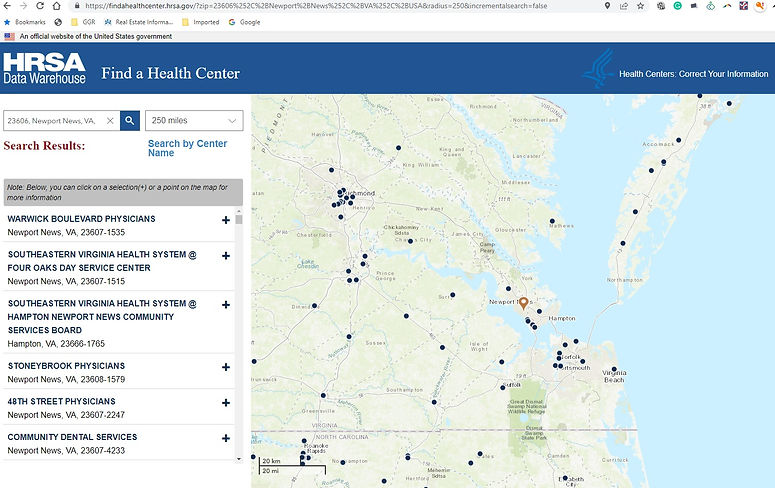Open the green Grammarly extension icon

pyautogui.click(x=678, y=6)
